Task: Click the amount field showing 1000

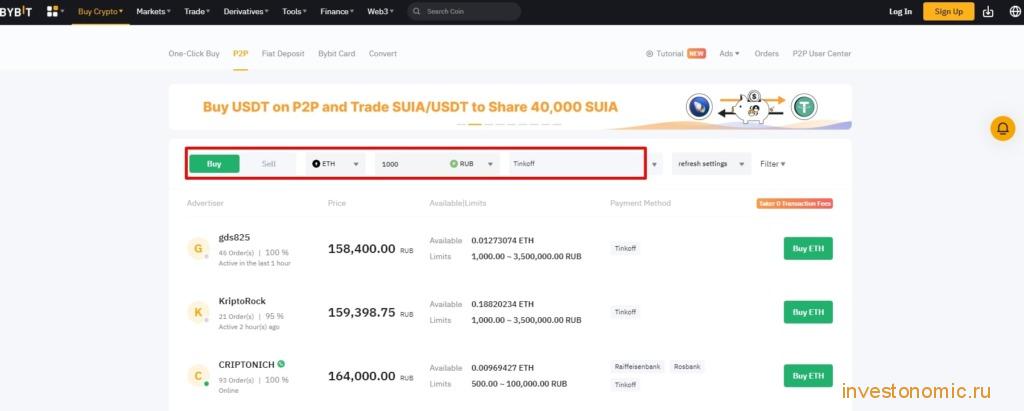Action: (x=410, y=164)
